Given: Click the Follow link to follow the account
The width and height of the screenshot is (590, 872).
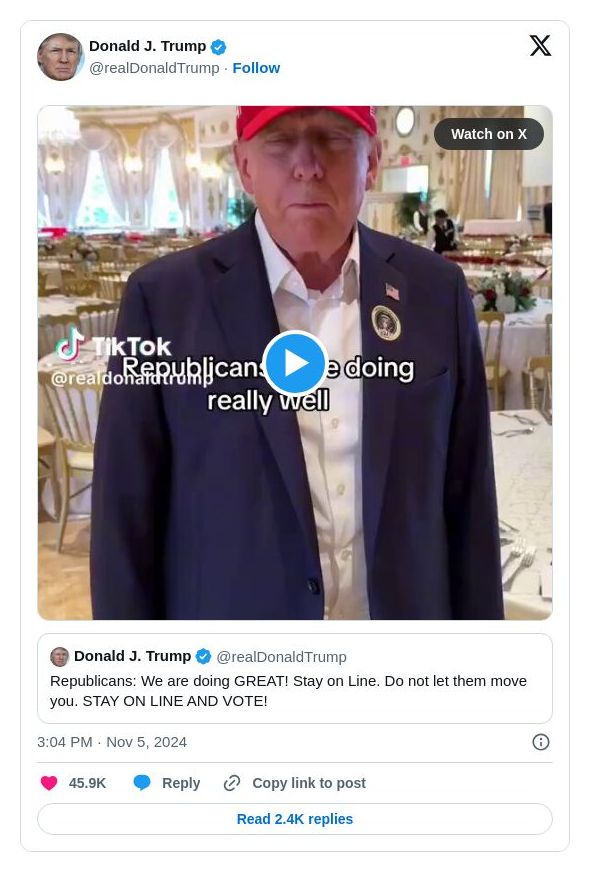Looking at the screenshot, I should 256,68.
